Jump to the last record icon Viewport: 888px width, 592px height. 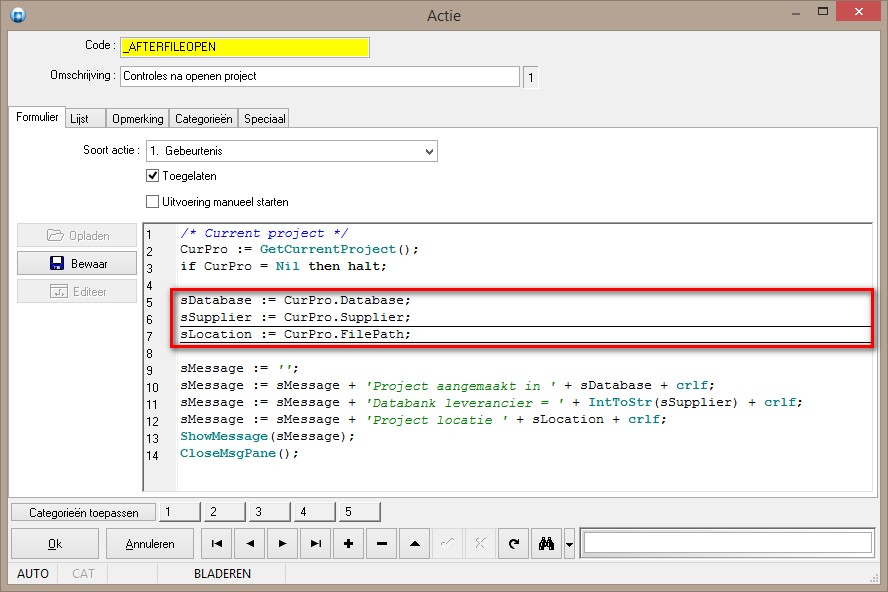tap(315, 544)
